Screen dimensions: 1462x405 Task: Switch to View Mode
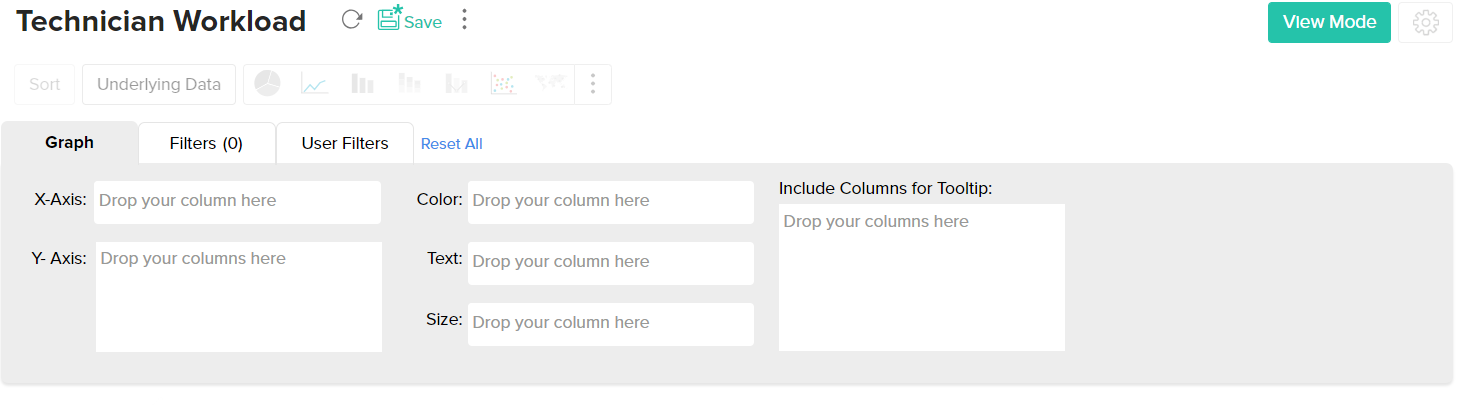click(1329, 22)
